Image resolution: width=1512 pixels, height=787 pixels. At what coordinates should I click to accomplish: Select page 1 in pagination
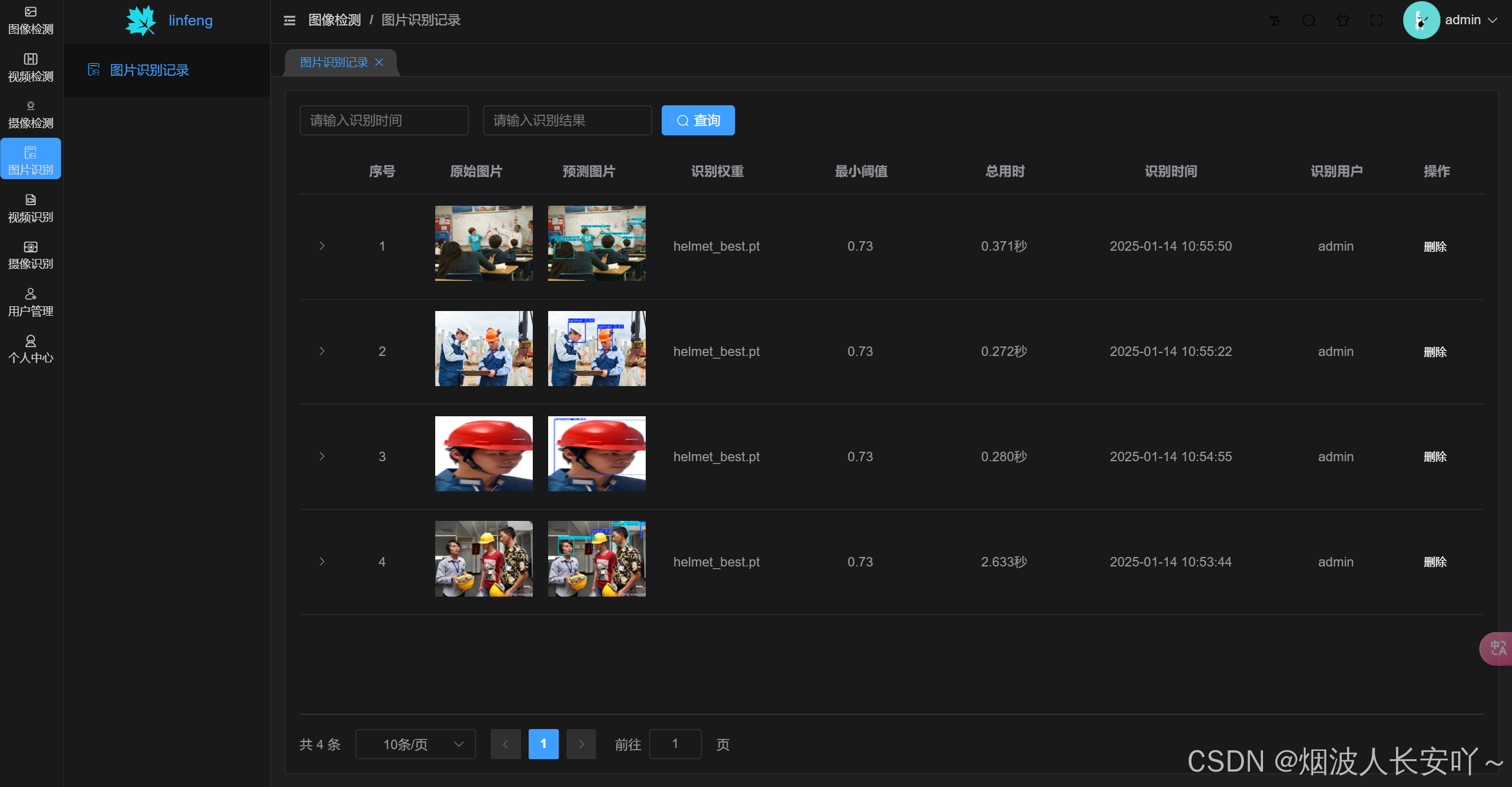tap(543, 744)
